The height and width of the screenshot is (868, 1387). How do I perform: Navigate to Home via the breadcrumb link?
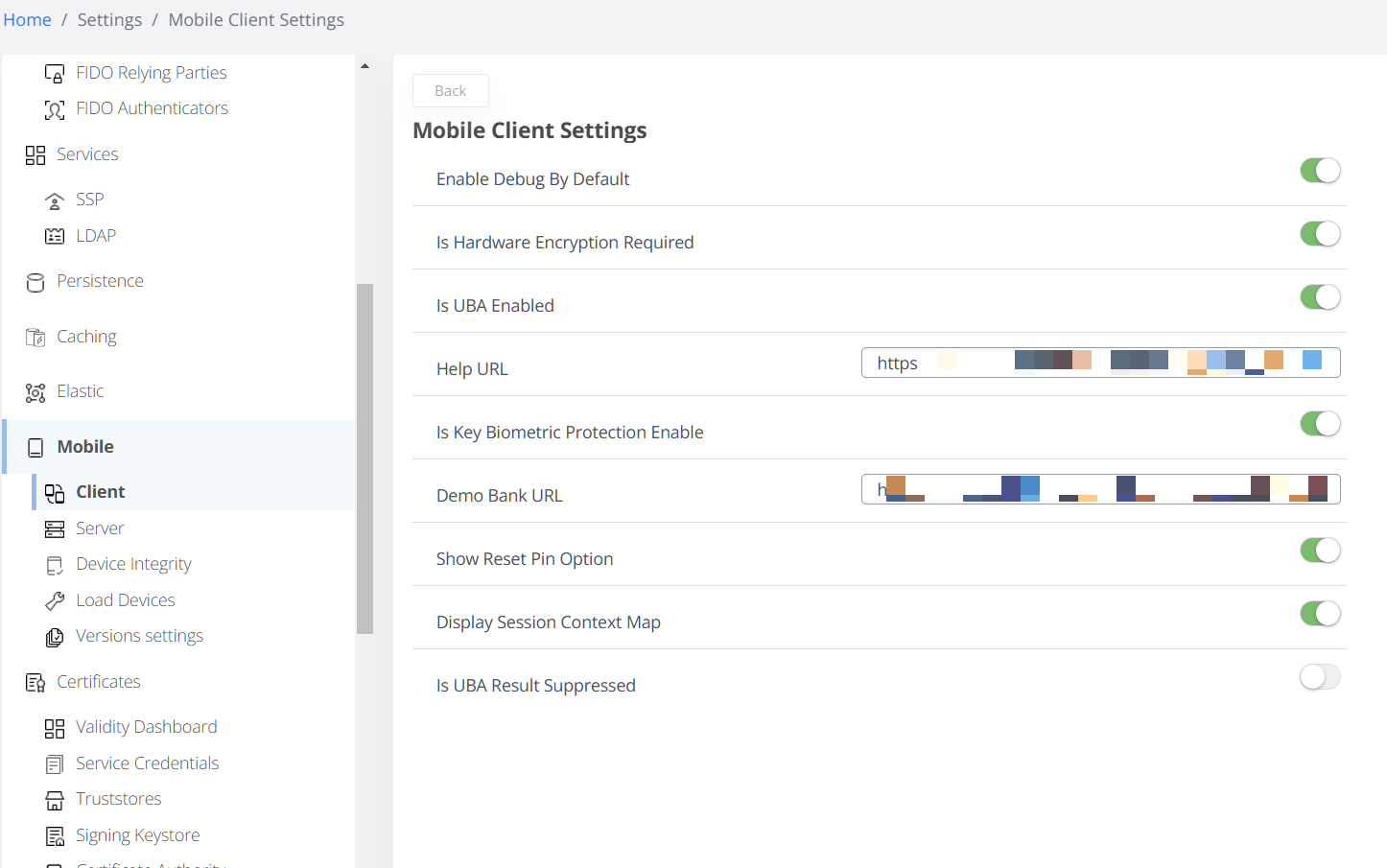pos(27,19)
